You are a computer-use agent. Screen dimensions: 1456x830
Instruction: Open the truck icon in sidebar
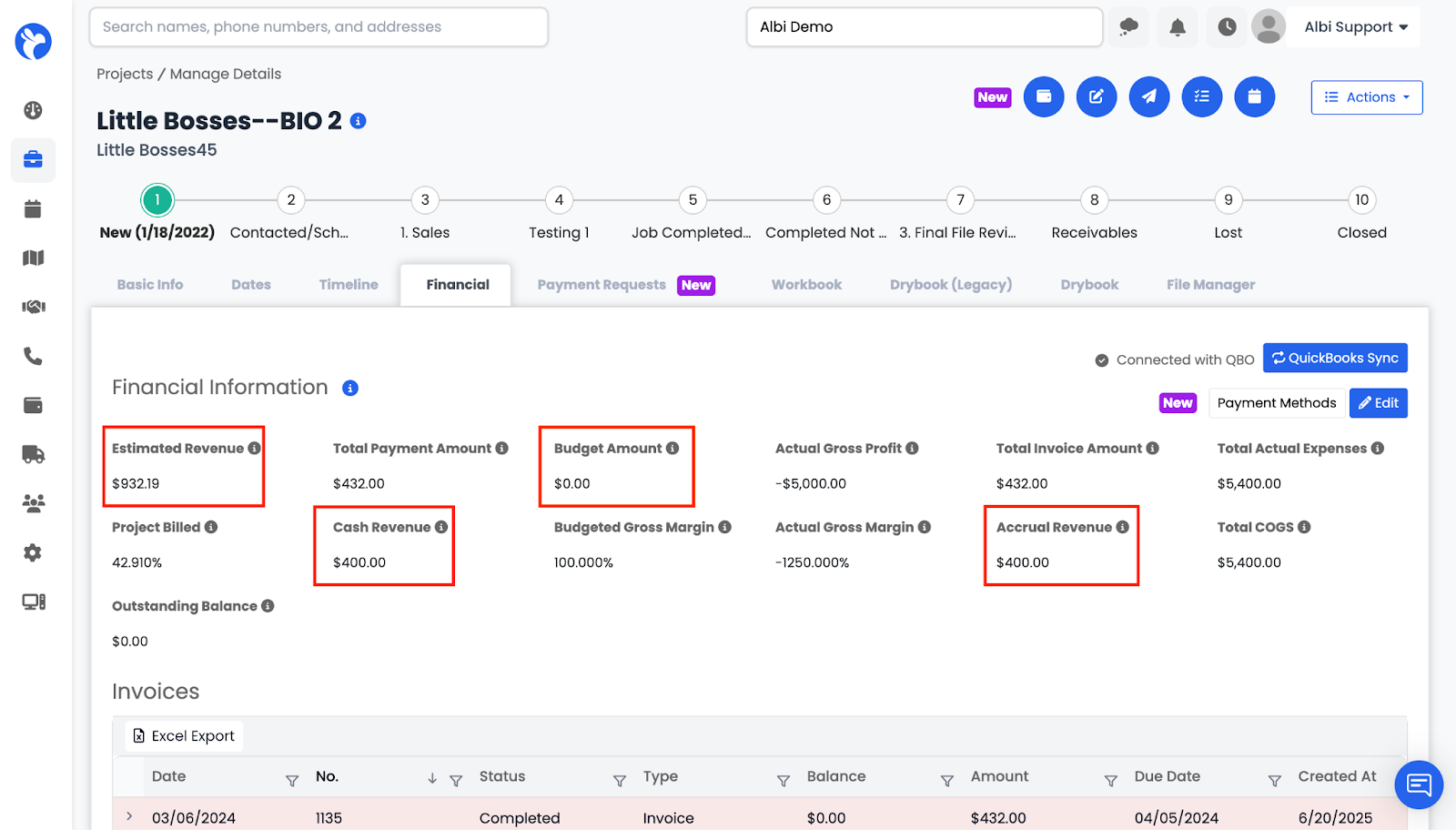click(x=33, y=454)
